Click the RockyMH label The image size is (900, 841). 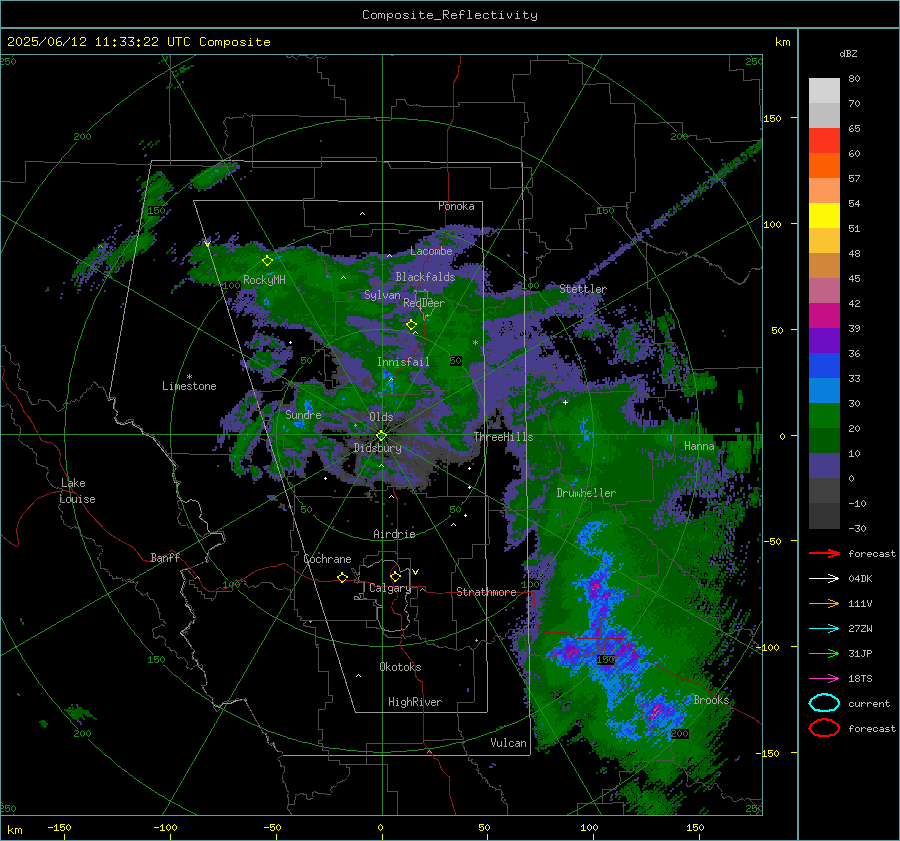(x=264, y=280)
